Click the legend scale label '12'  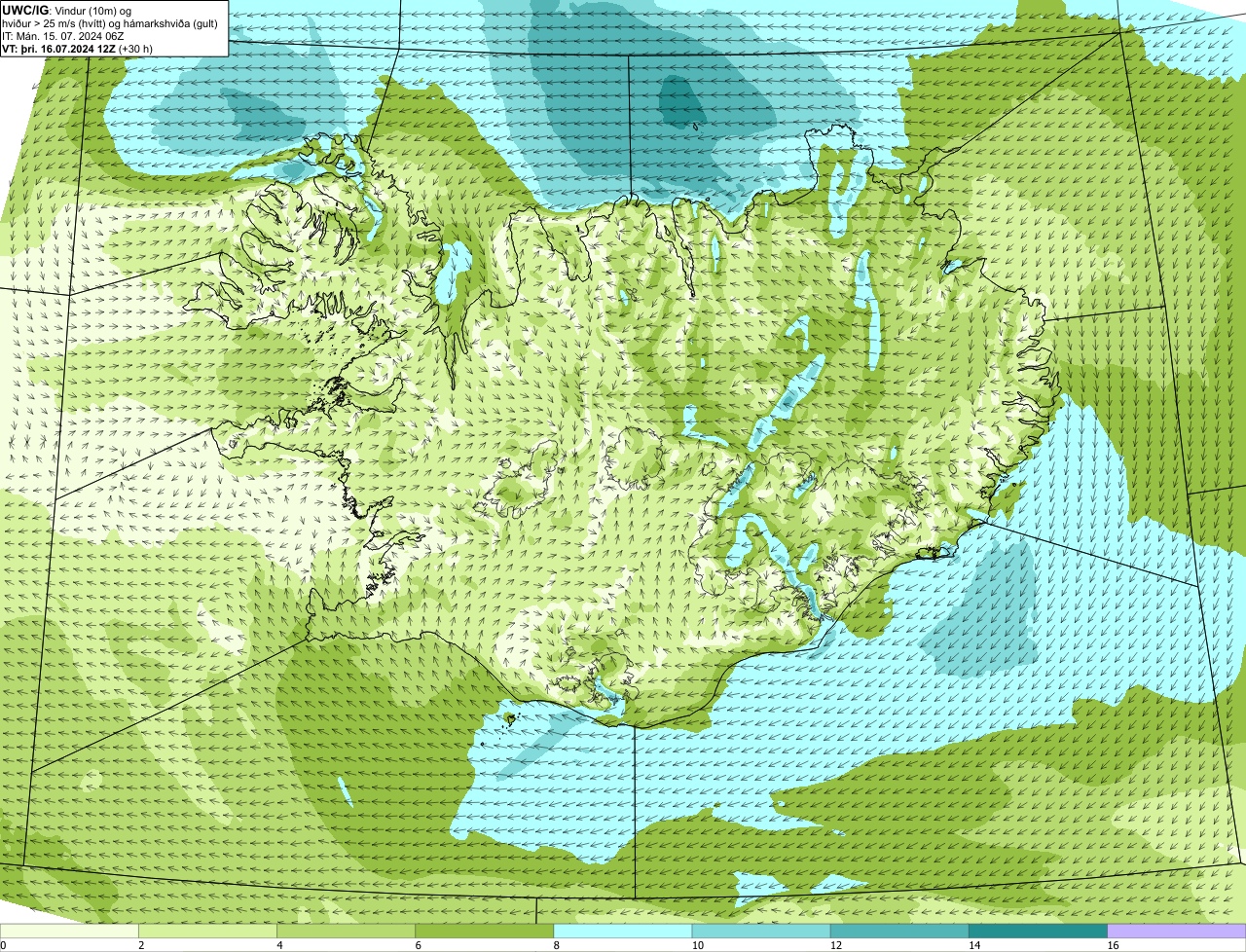(836, 945)
